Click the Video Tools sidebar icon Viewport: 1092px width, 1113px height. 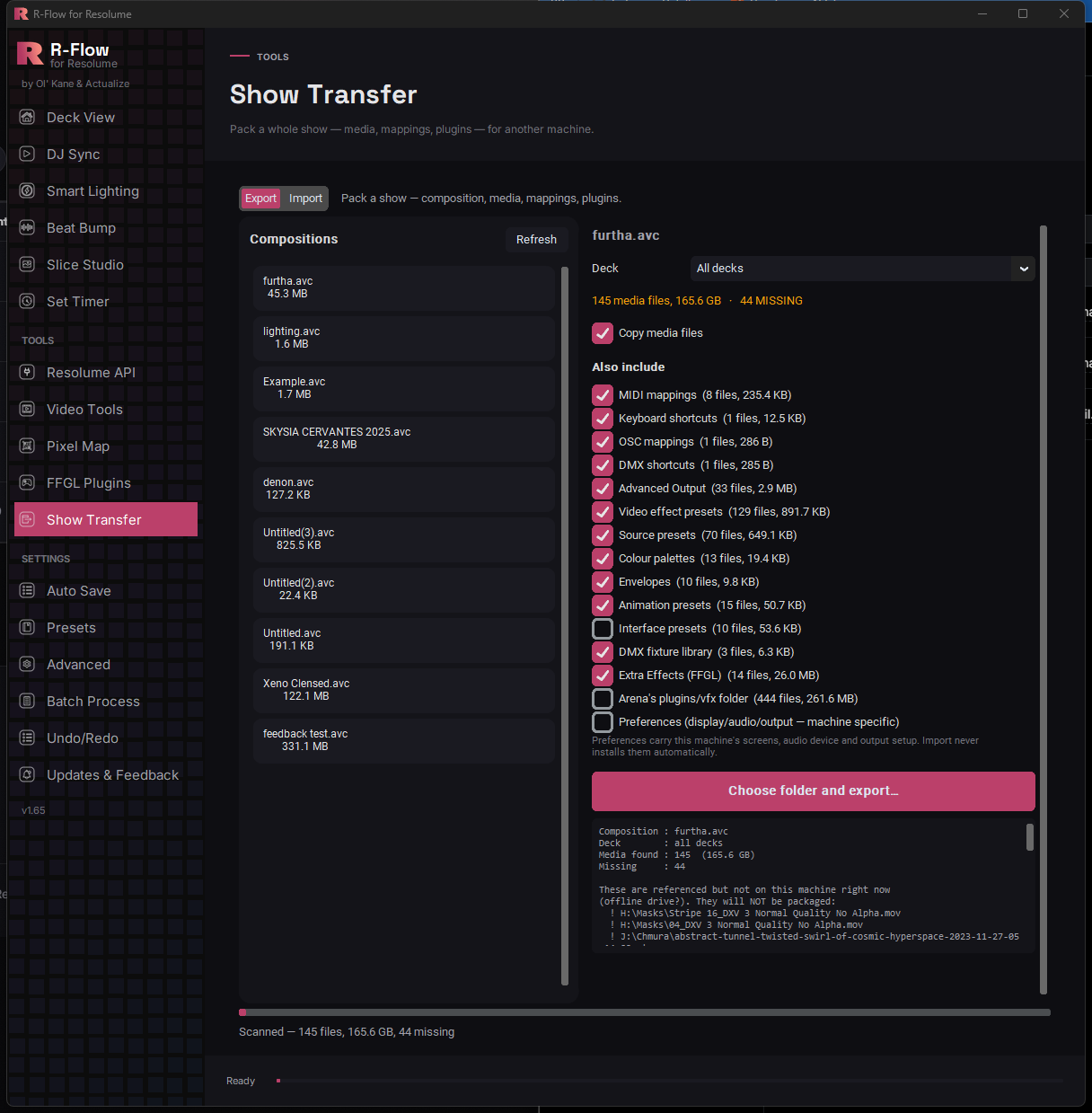coord(27,409)
